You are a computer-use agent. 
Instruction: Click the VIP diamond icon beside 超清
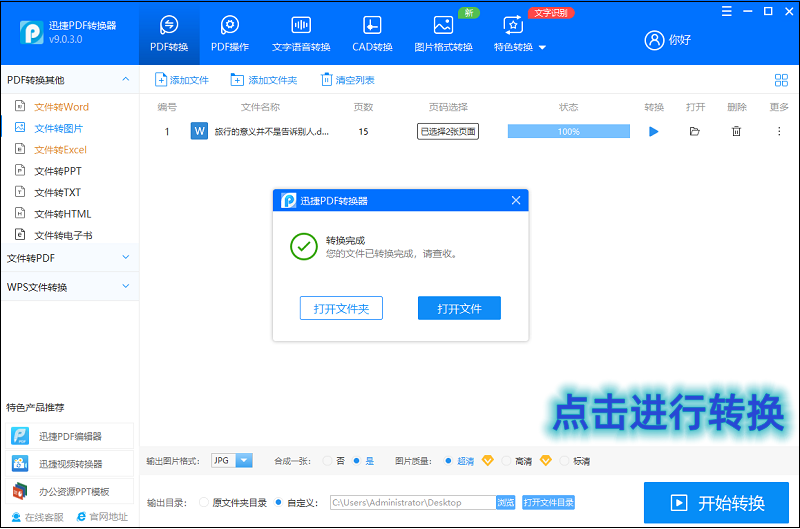coord(488,461)
